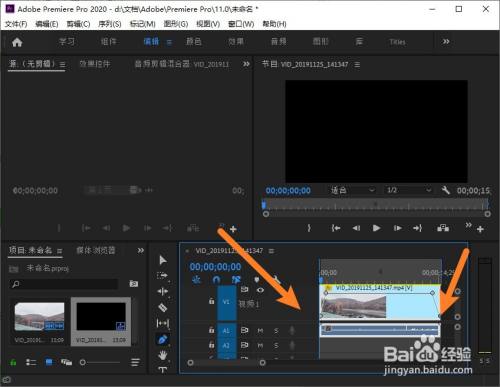The height and width of the screenshot is (387, 500).
Task: Open the 文件(F) menu
Action: click(16, 24)
